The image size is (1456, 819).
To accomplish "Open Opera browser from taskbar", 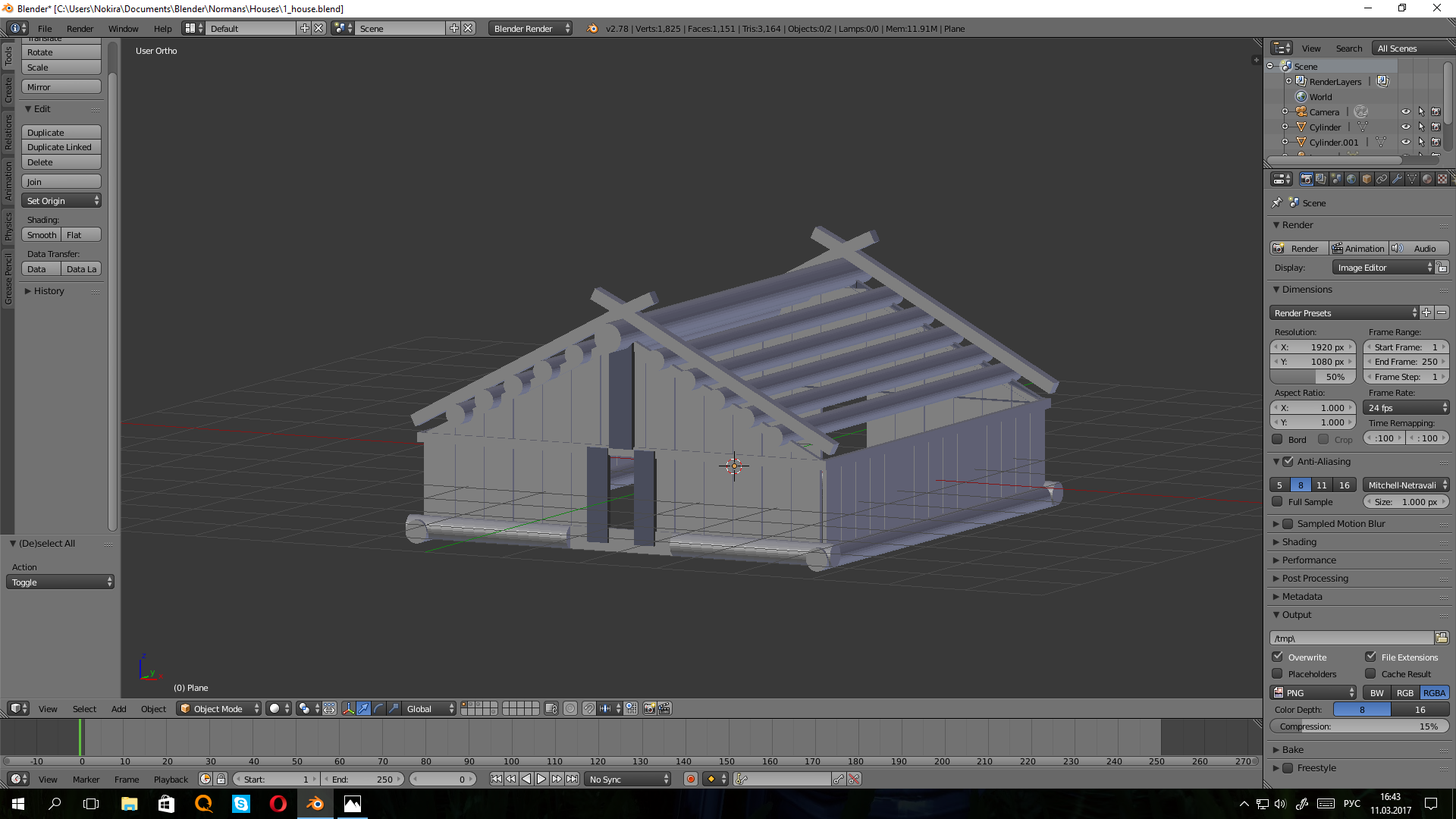I will (x=278, y=804).
